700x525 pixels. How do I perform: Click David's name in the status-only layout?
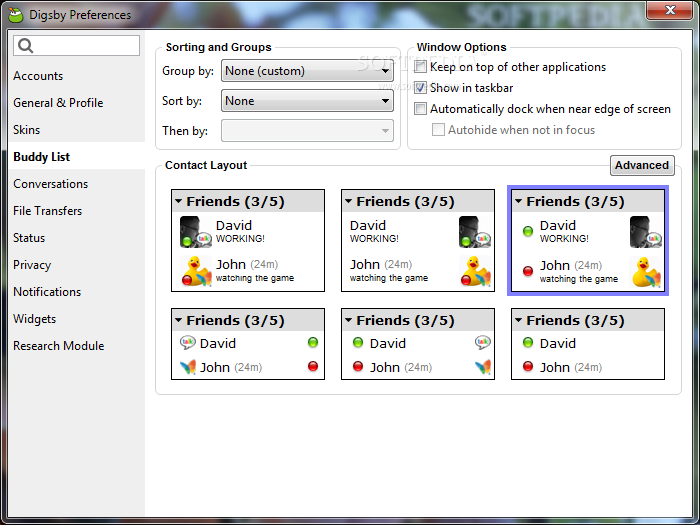coord(558,343)
